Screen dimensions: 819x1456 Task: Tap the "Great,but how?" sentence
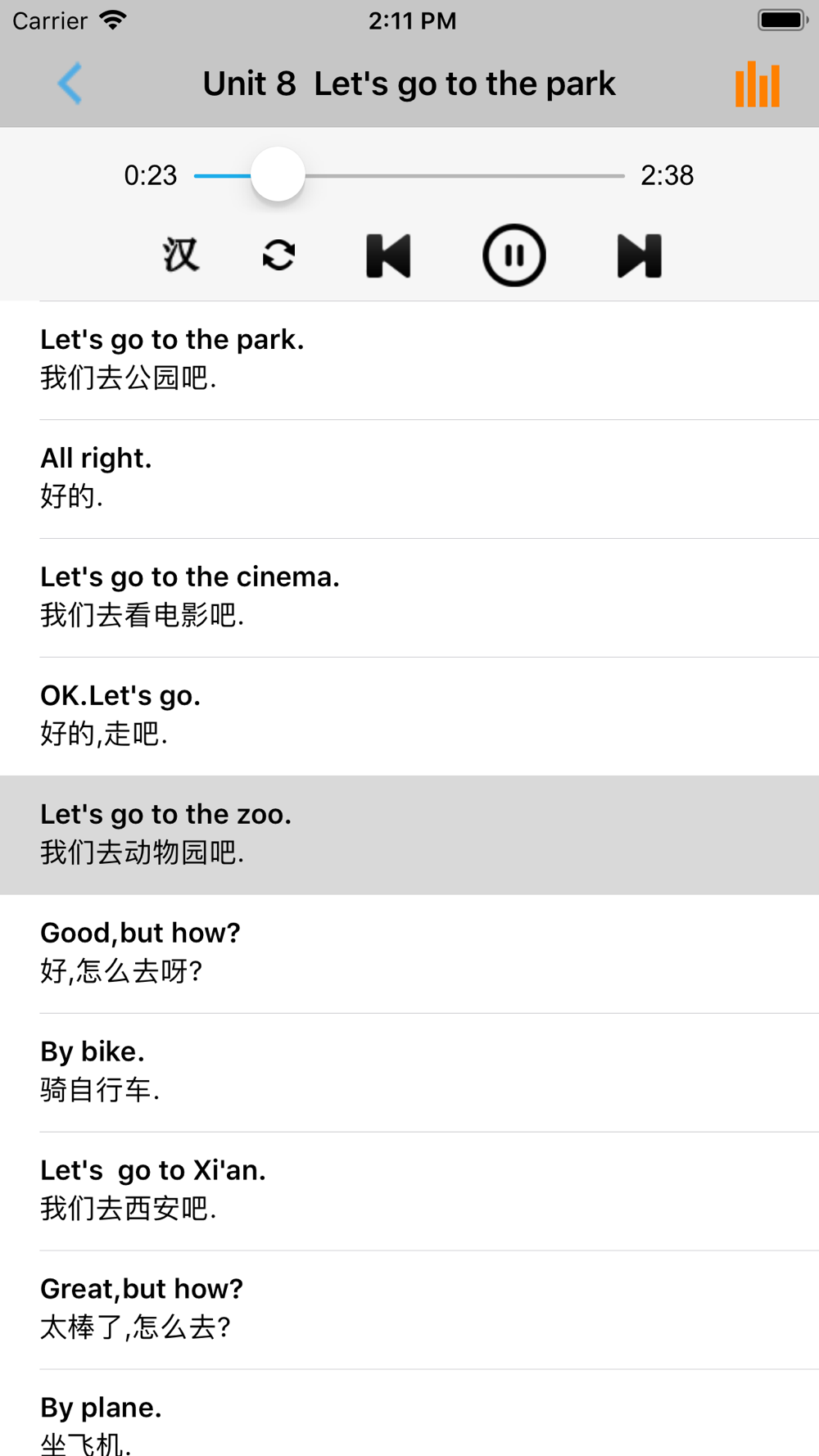(409, 1309)
